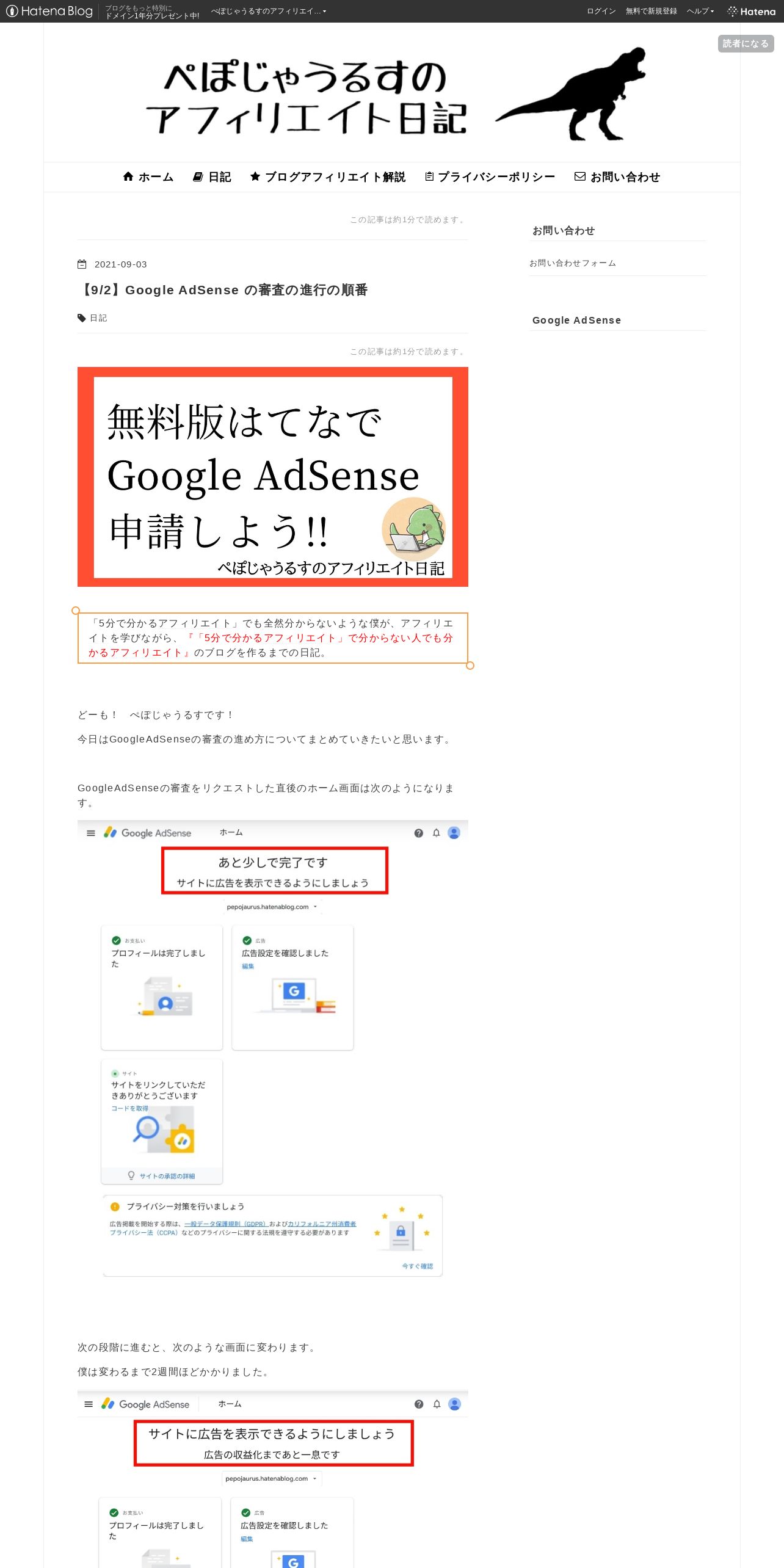Viewport: 784px width, 1568px height.
Task: Open the ヘルプ dropdown menu
Action: (x=700, y=11)
